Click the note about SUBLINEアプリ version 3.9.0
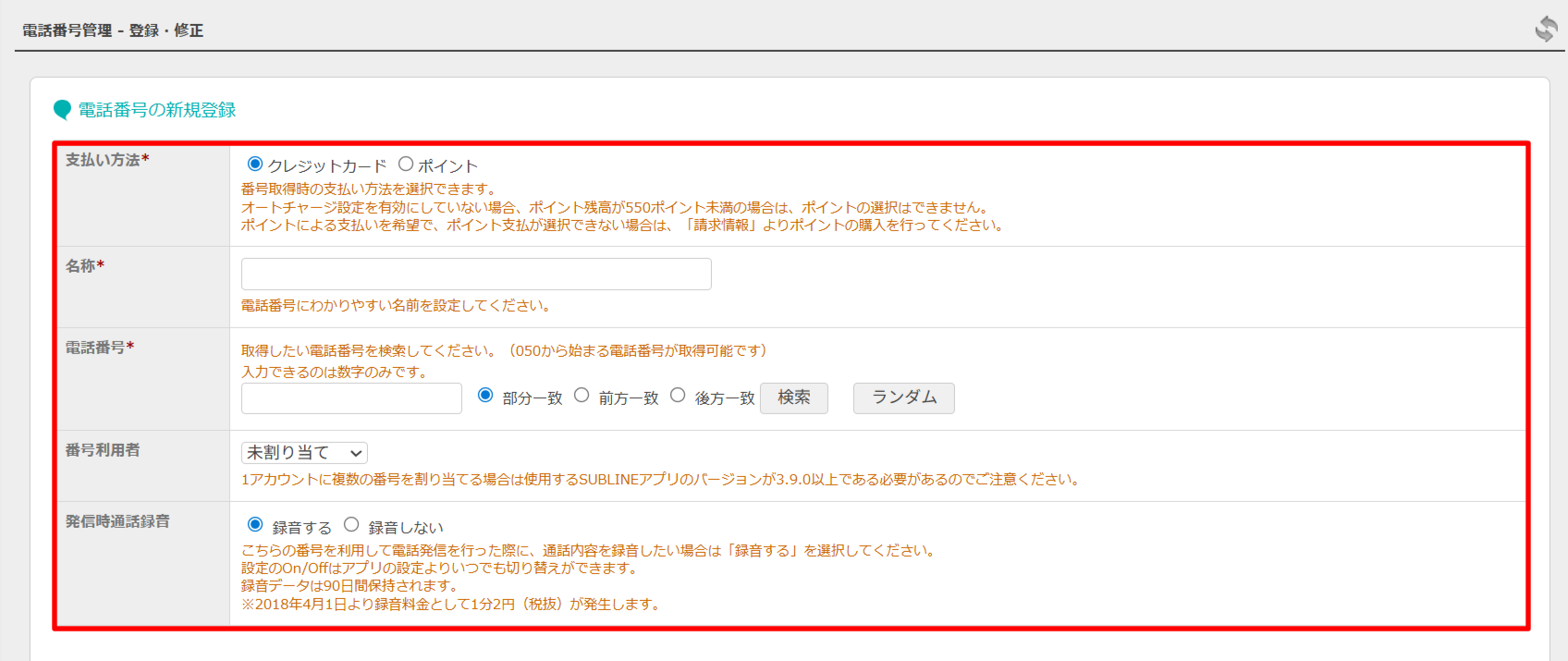Image resolution: width=1568 pixels, height=661 pixels. (662, 480)
